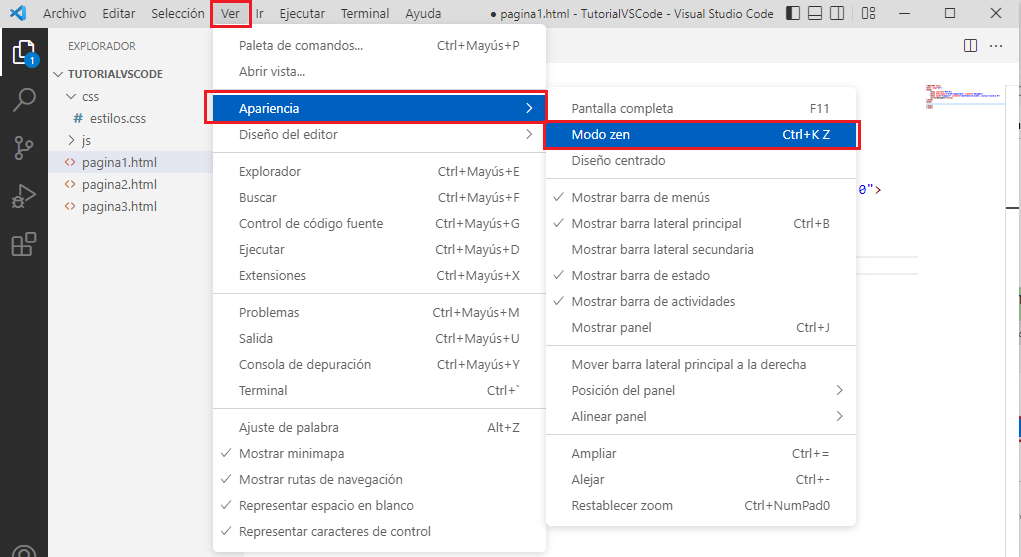Choose Mover barra lateral principal a la derecha
Screen dimensions: 1021x557
pos(701,364)
